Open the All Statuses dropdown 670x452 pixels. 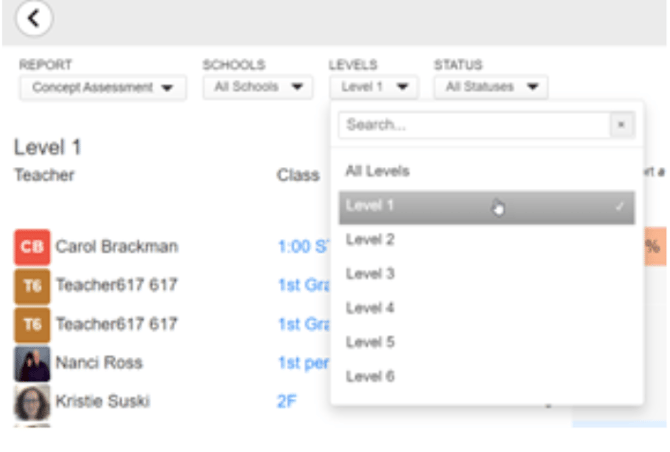[490, 87]
